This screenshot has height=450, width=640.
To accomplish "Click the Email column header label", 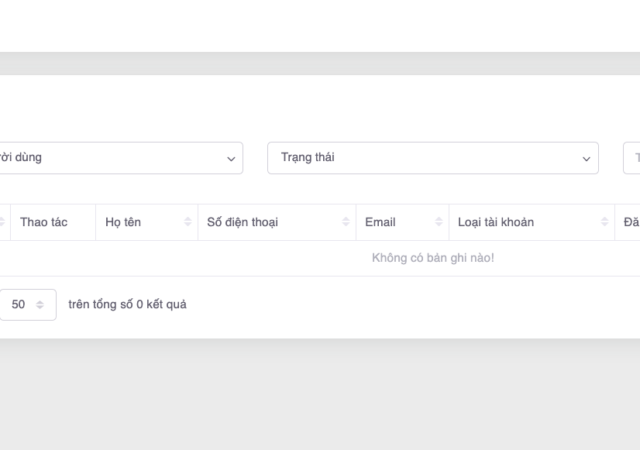I will point(380,222).
